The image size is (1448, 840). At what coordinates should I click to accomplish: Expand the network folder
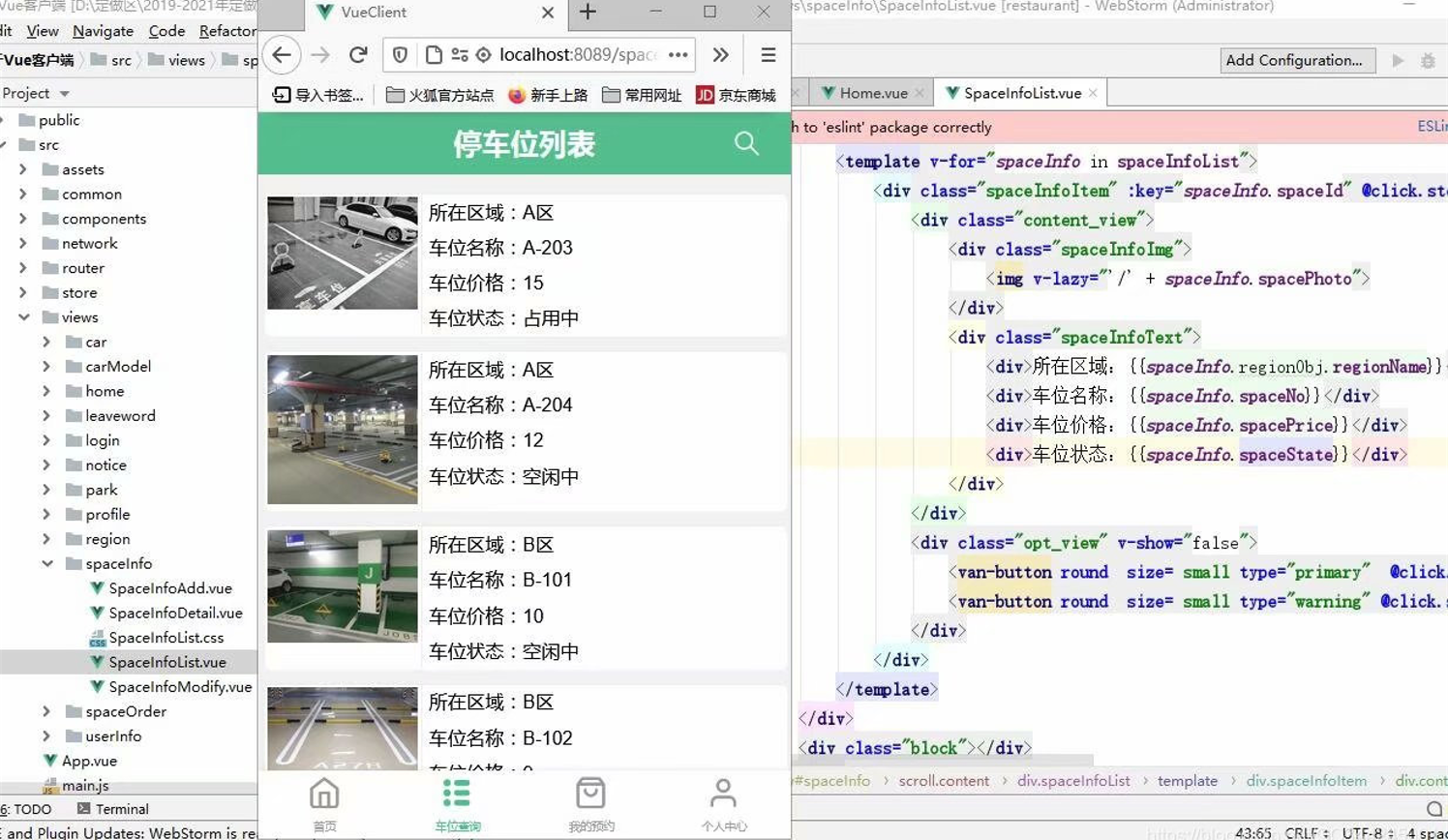[23, 243]
